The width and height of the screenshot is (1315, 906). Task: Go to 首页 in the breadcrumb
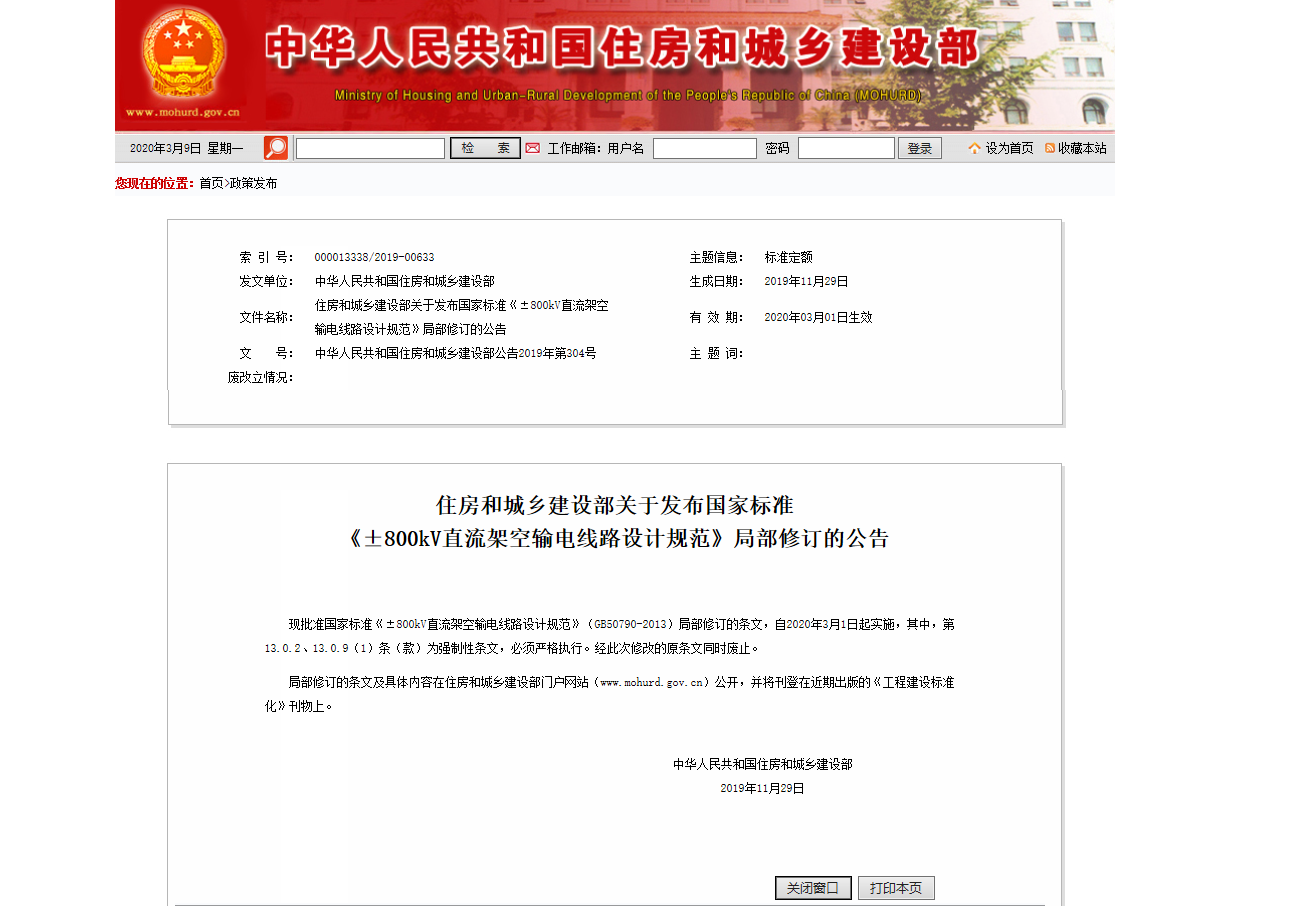(211, 183)
